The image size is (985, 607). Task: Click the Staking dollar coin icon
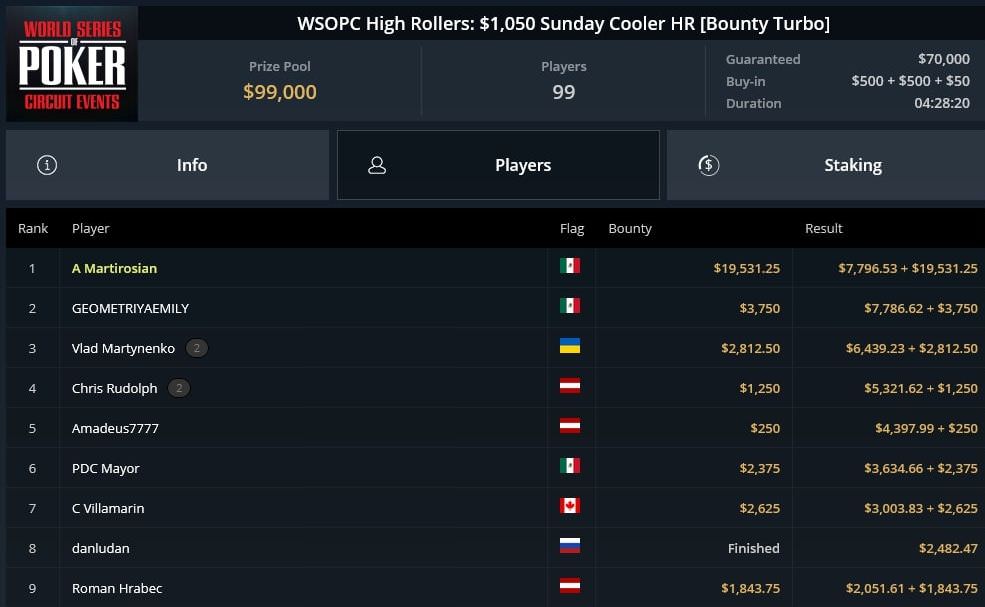[709, 165]
